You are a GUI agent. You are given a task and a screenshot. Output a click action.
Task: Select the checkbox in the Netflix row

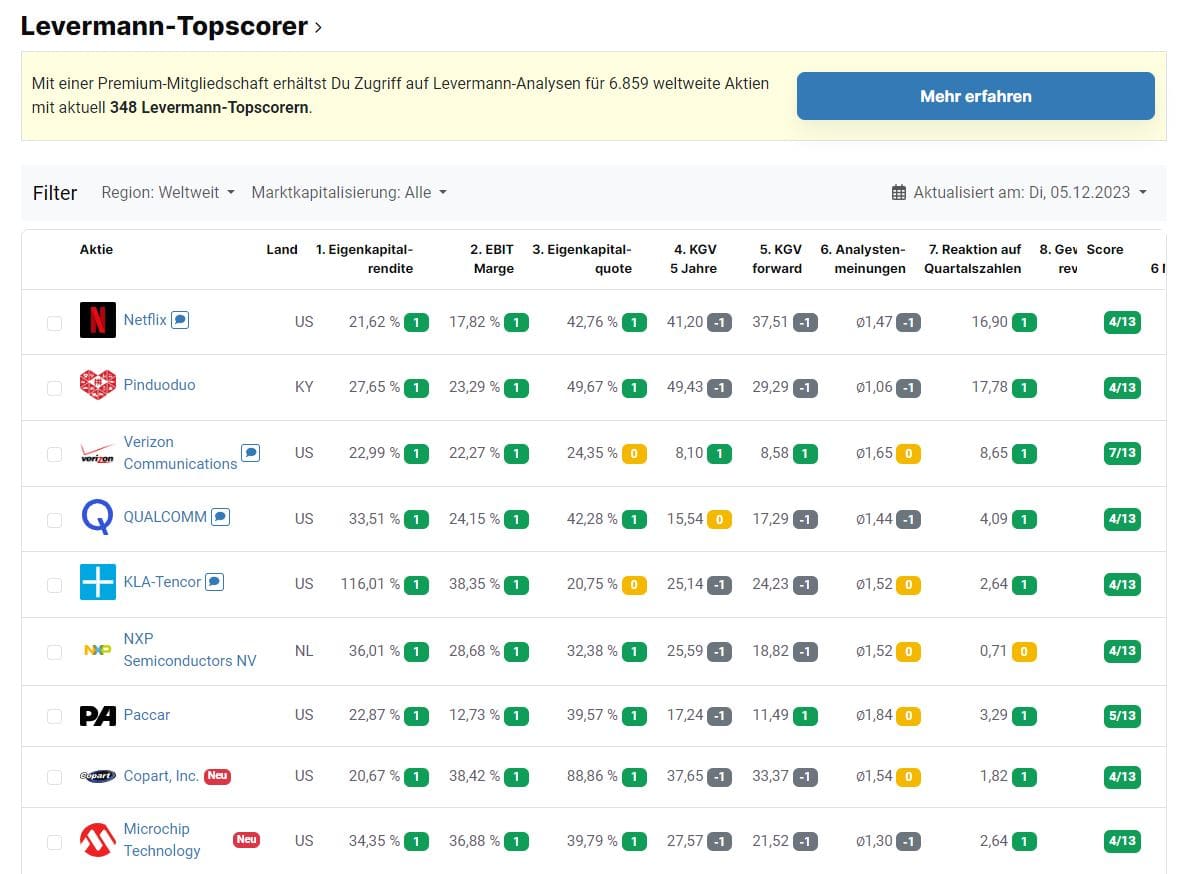click(55, 321)
